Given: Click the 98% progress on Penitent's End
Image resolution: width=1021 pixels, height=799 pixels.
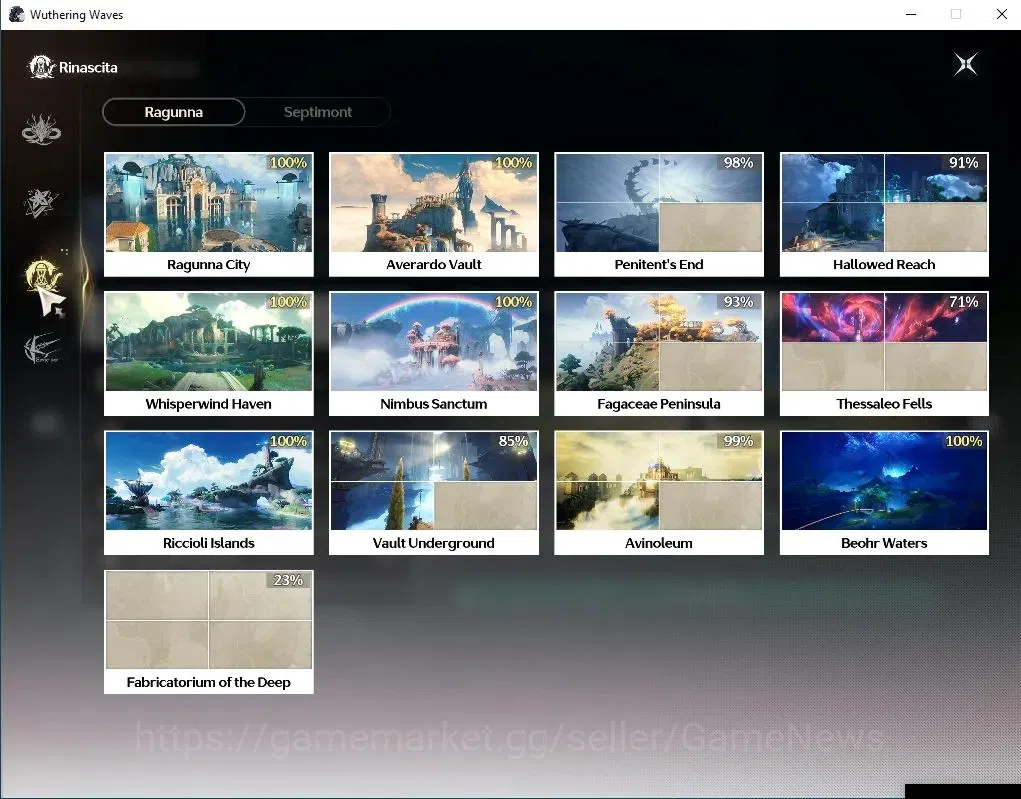Looking at the screenshot, I should coord(738,163).
